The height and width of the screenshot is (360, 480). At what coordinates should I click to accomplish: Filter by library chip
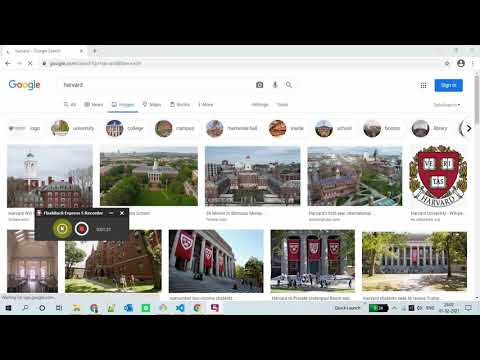430,128
